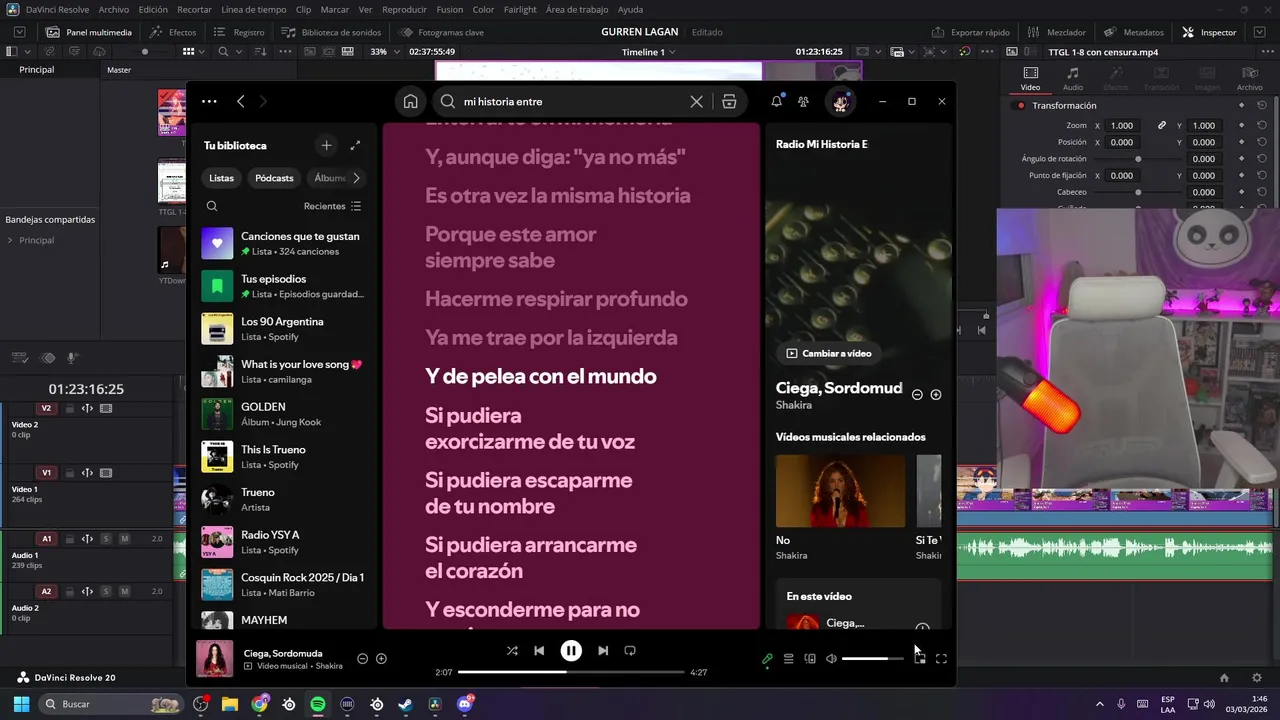Select the Listas filter chip
Viewport: 1280px width, 720px height.
[221, 178]
